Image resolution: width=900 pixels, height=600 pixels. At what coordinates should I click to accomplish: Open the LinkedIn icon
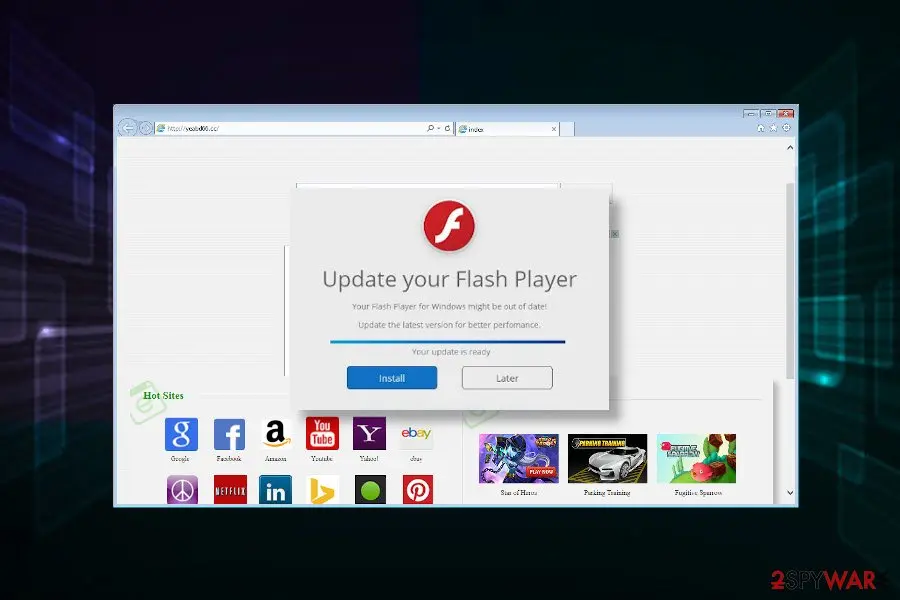click(x=276, y=490)
